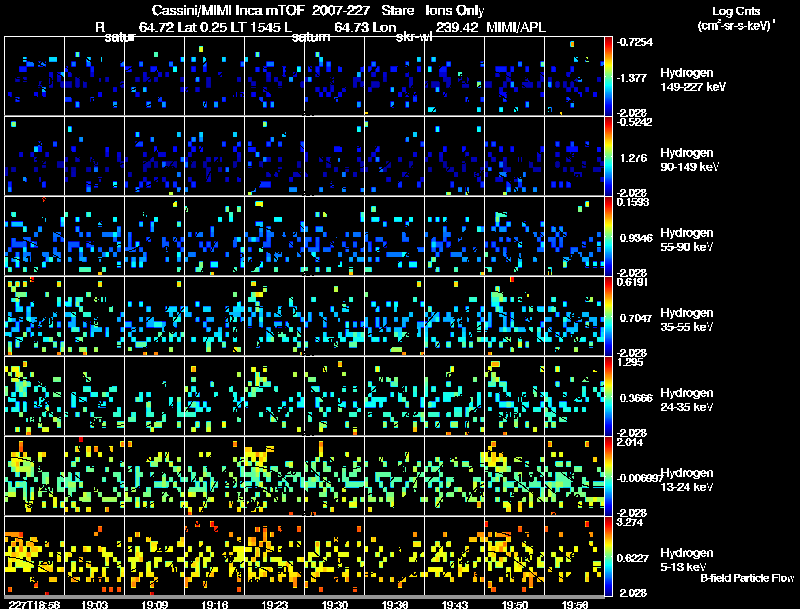Click the '0.1593' color scale value
800x609 pixels.
tap(633, 202)
